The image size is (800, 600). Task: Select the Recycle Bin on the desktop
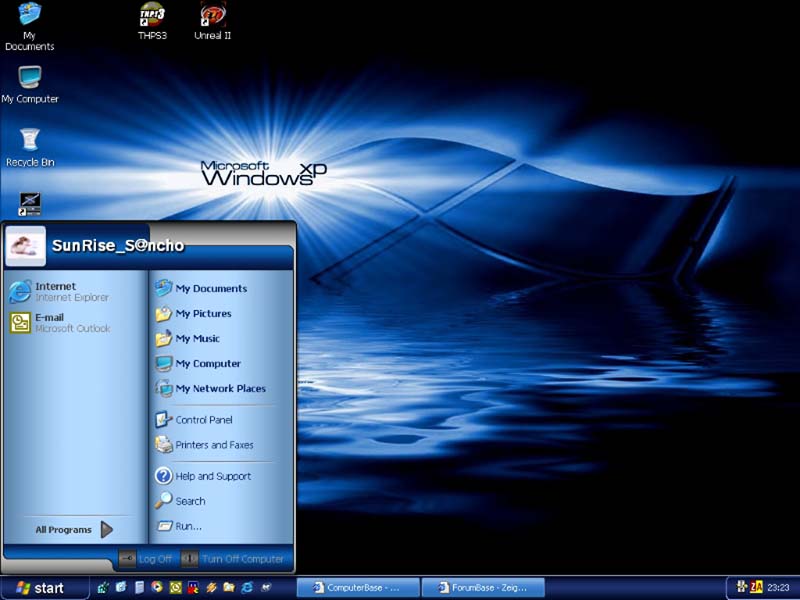(30, 148)
